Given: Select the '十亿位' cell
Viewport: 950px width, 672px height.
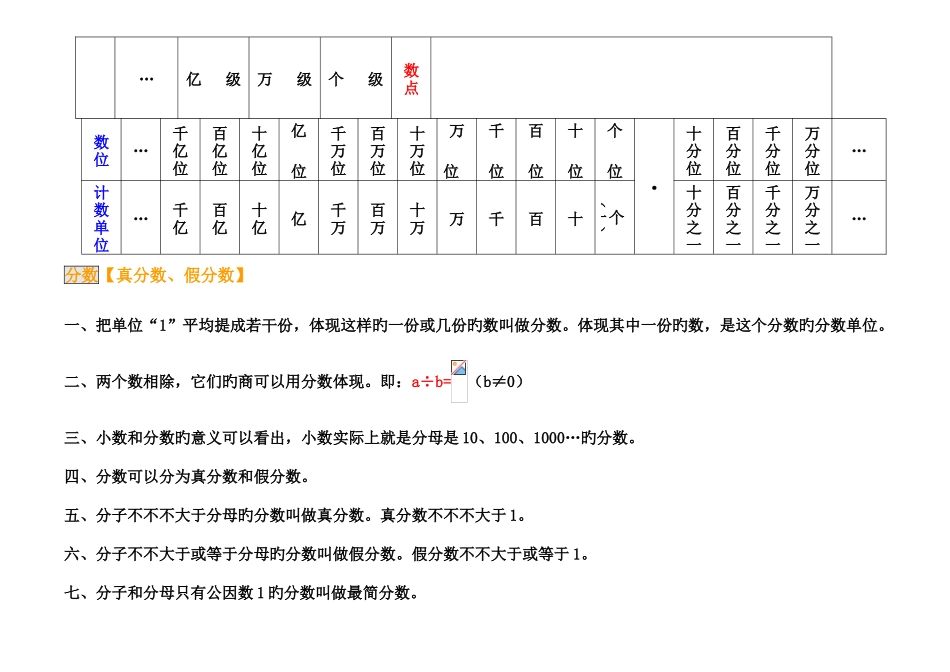Looking at the screenshot, I should (259, 150).
